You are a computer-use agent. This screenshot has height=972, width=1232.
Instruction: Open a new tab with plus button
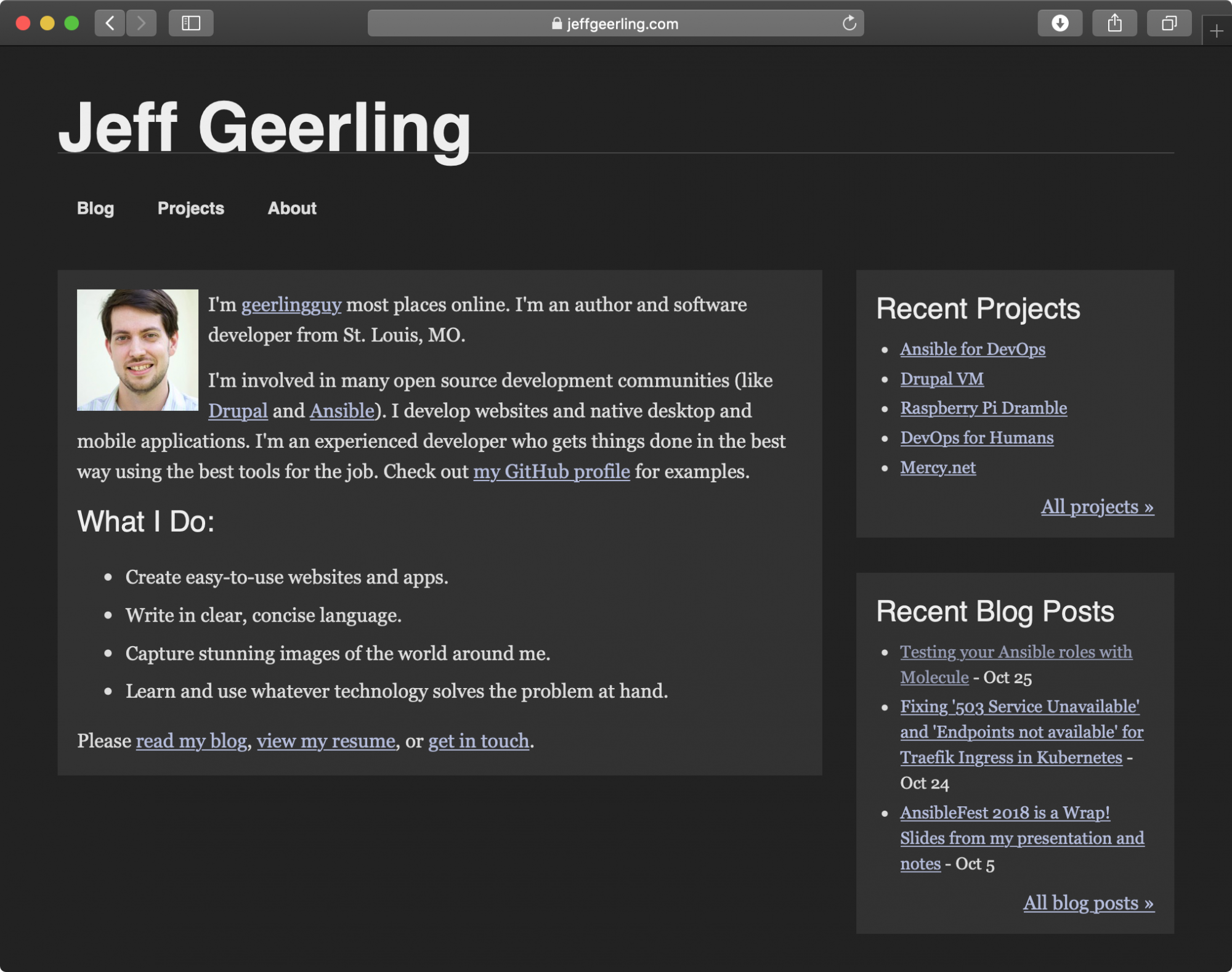click(x=1217, y=31)
